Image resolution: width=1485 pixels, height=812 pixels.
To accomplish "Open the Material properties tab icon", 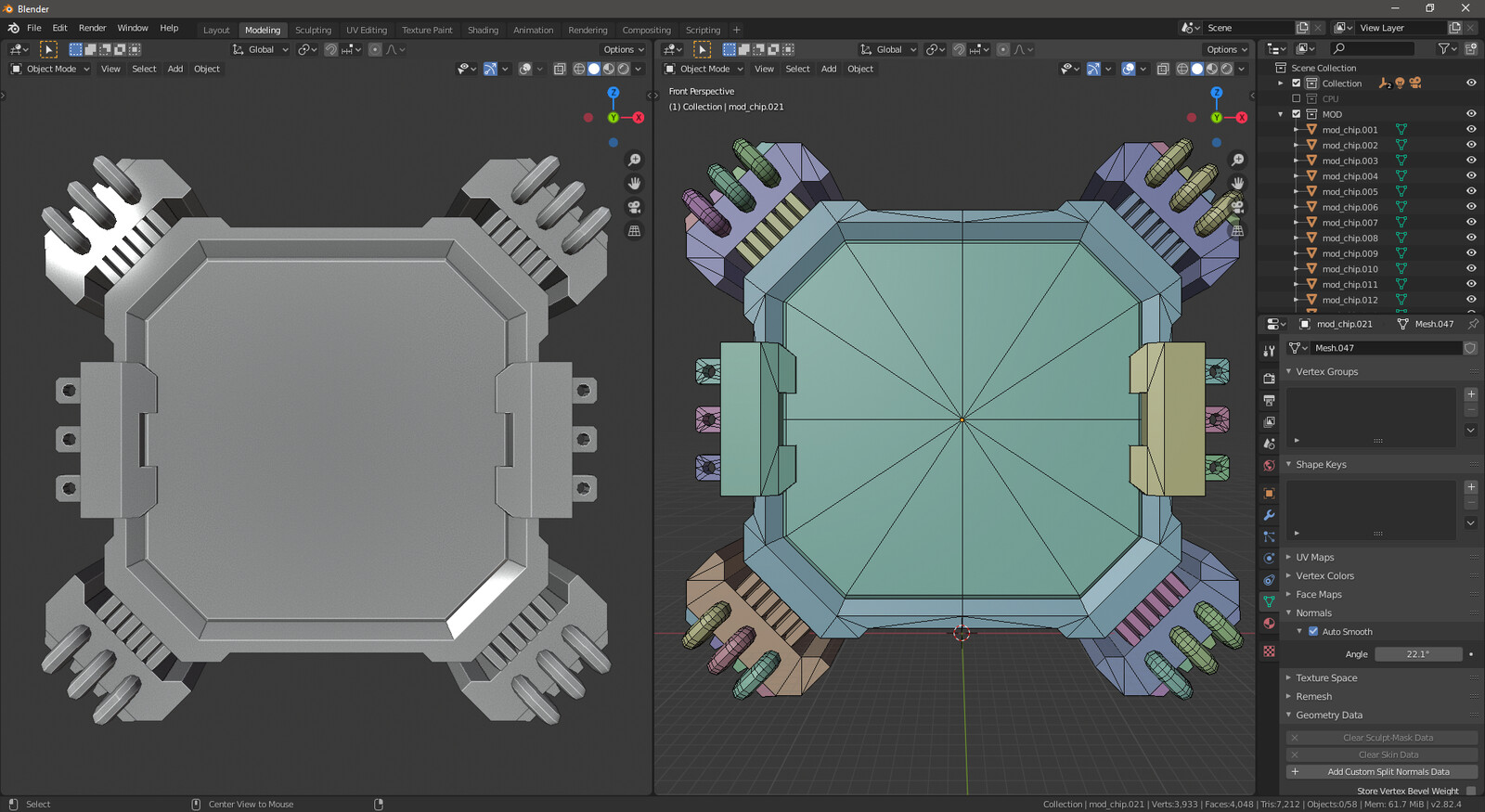I will click(1269, 624).
